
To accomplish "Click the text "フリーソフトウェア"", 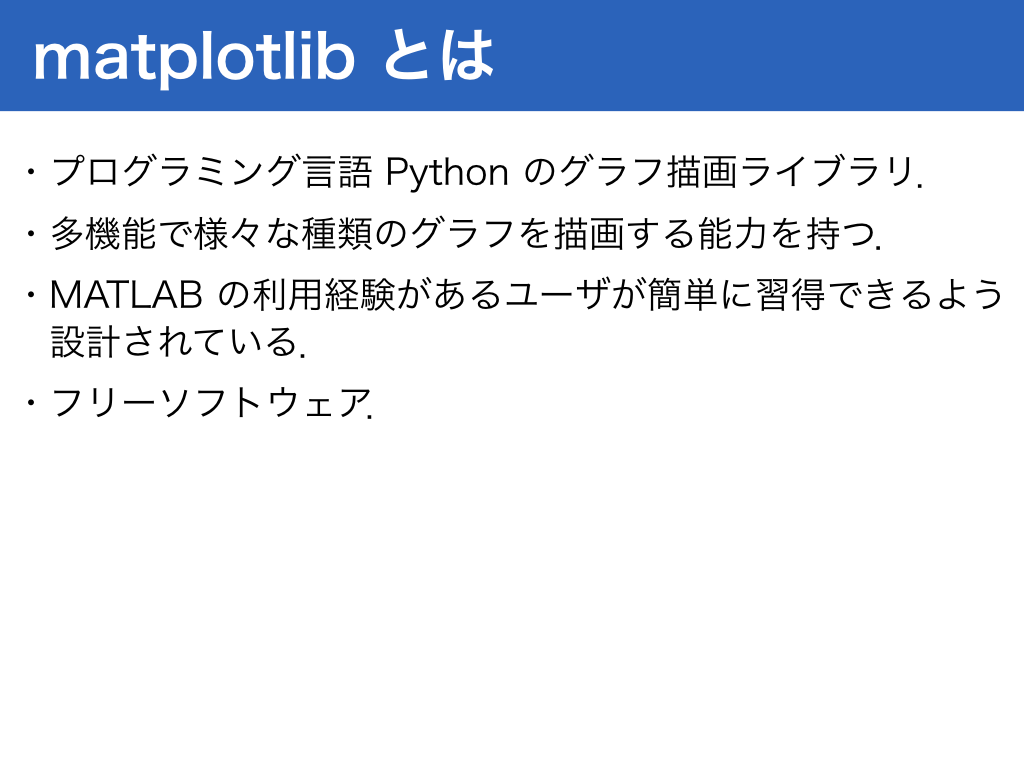I will tap(209, 402).
